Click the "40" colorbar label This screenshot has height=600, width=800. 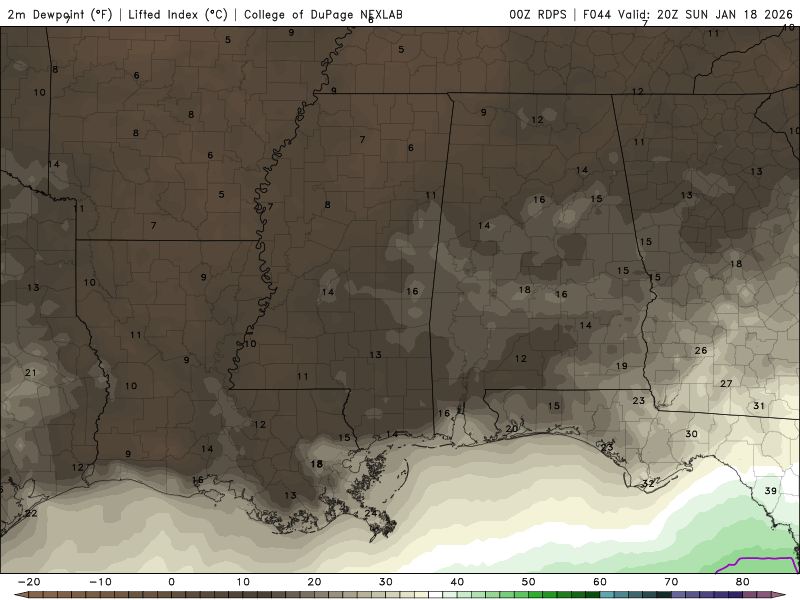coord(457,582)
